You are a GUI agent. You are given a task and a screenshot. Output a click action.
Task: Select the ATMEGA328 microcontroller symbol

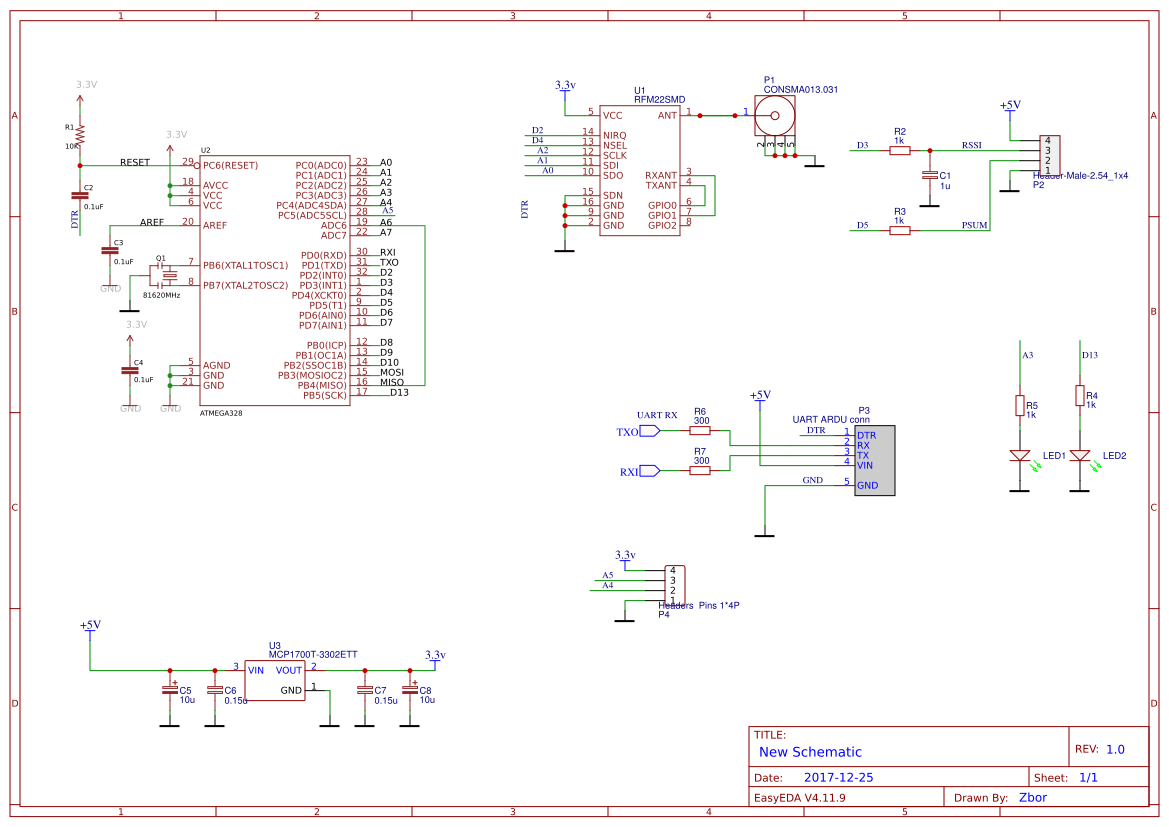[x=275, y=280]
